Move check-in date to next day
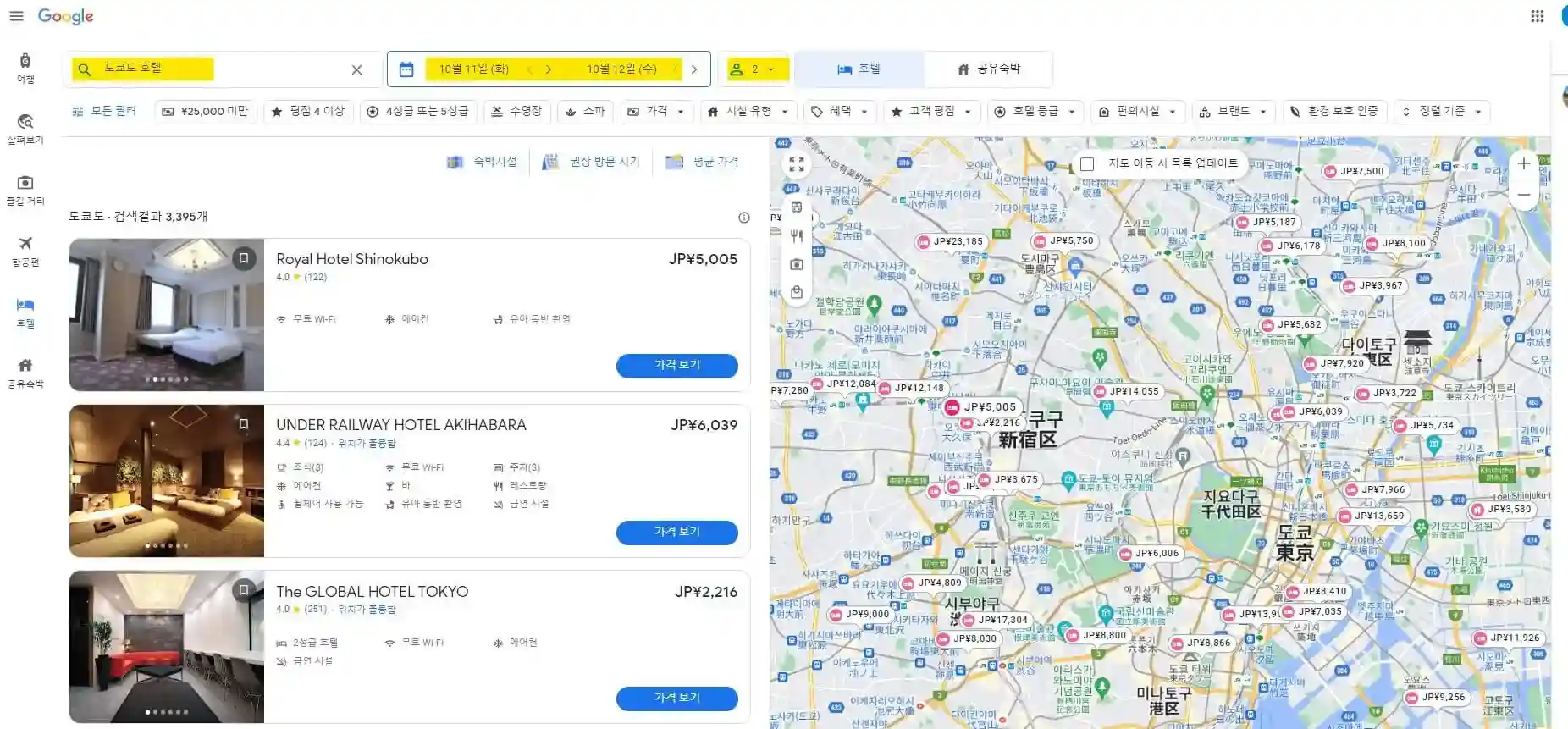 (x=549, y=69)
